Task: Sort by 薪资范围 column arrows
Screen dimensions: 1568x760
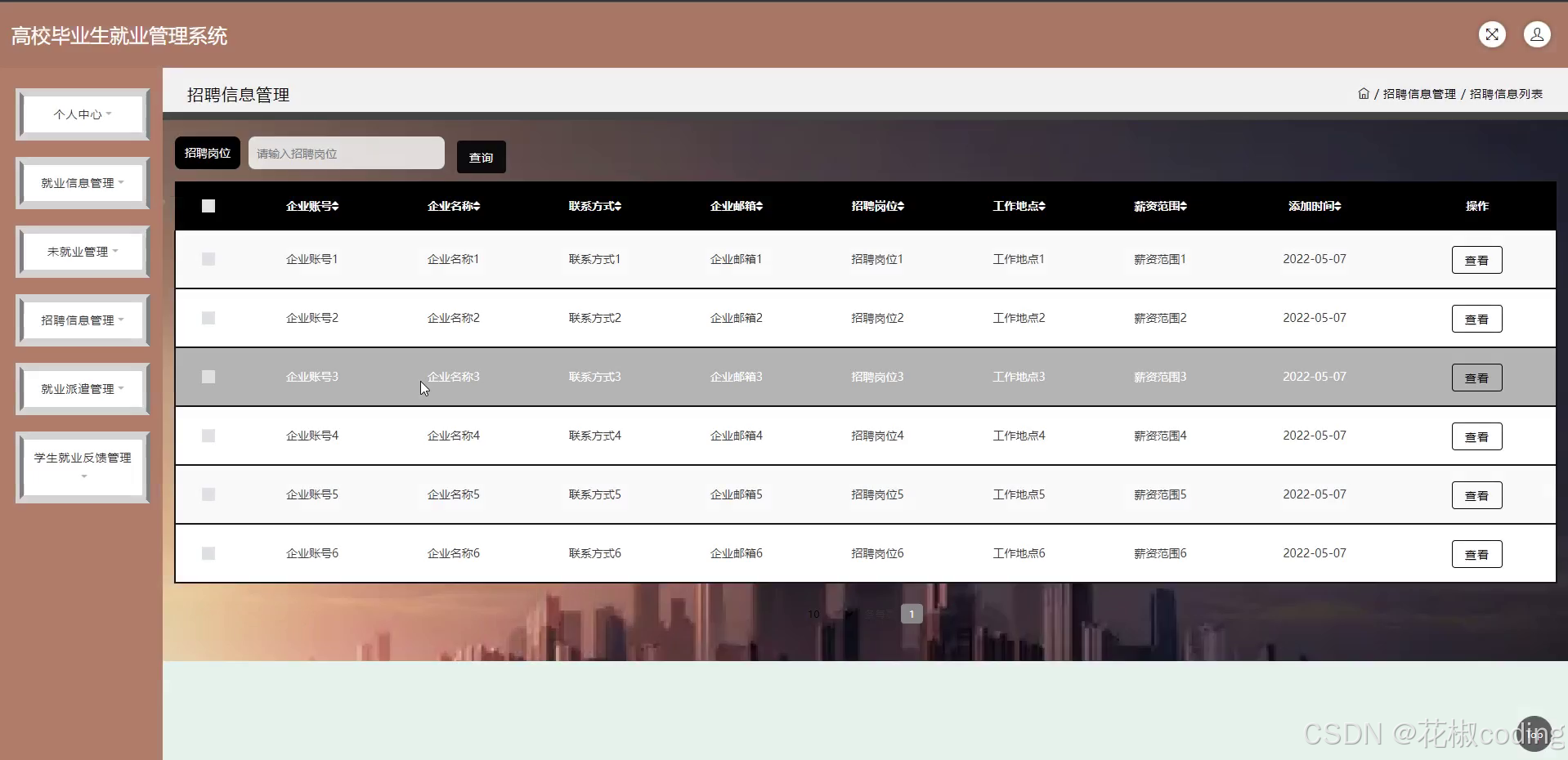Action: click(1184, 206)
